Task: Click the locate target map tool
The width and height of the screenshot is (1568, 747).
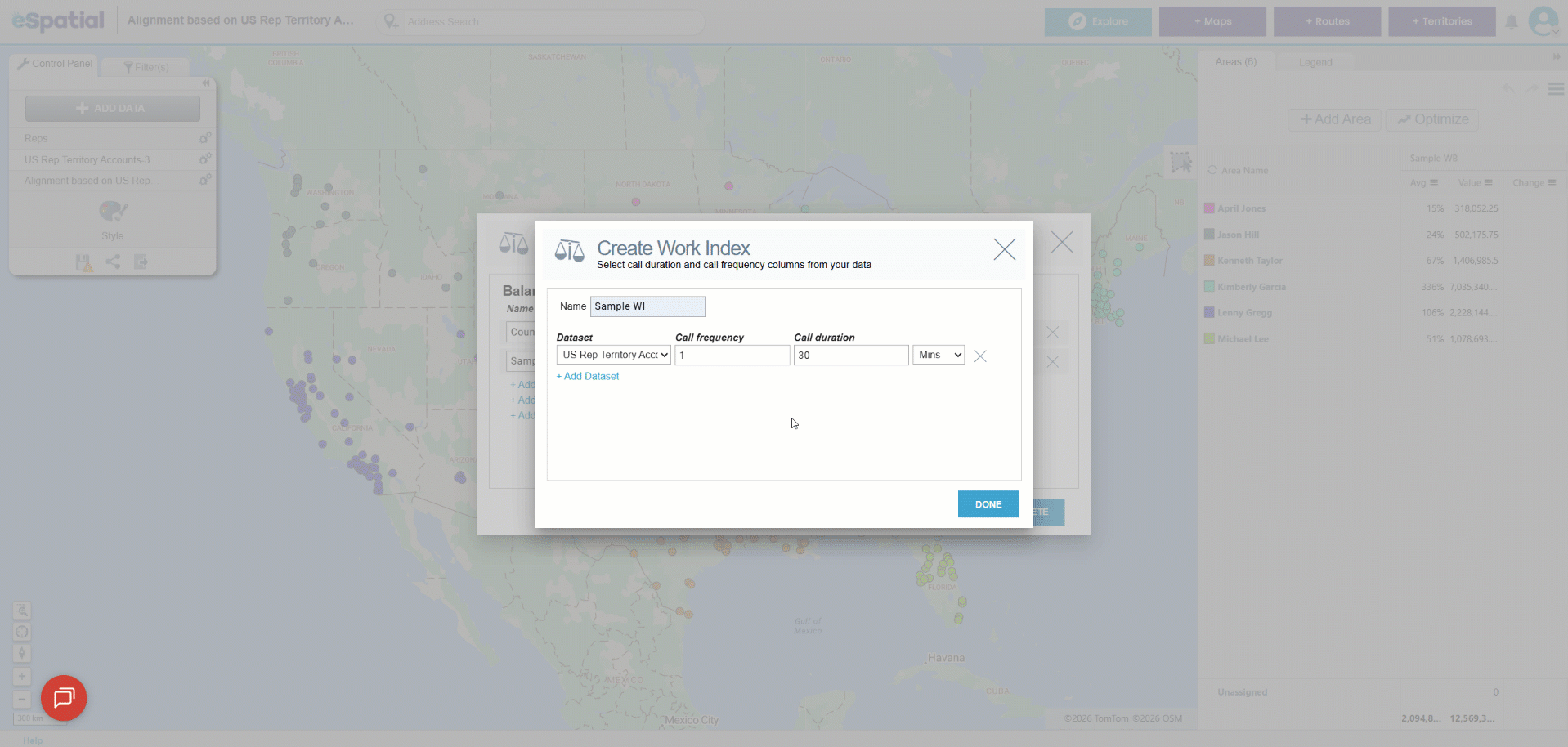Action: [x=22, y=632]
